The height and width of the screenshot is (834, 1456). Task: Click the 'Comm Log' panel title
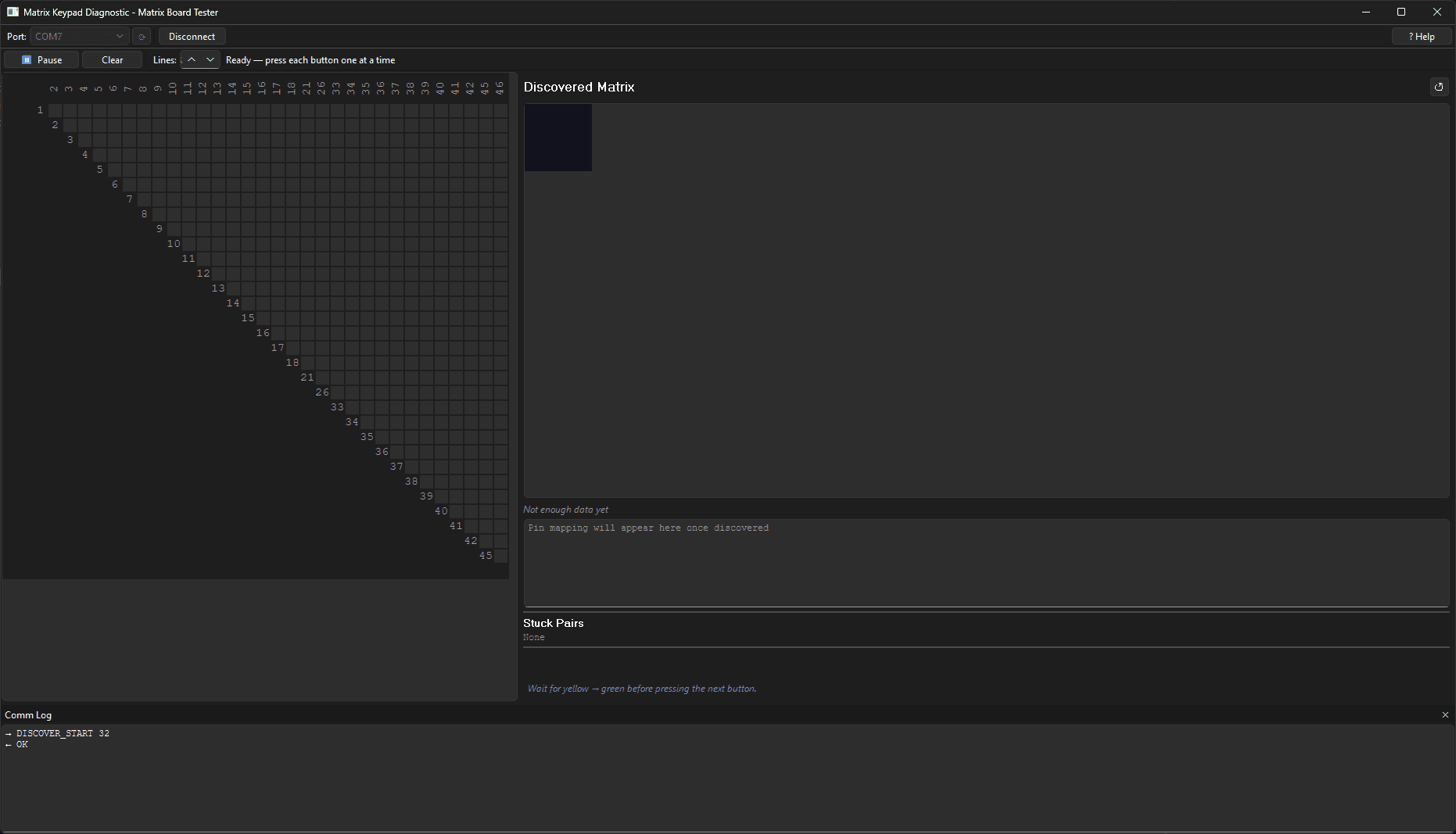(28, 715)
